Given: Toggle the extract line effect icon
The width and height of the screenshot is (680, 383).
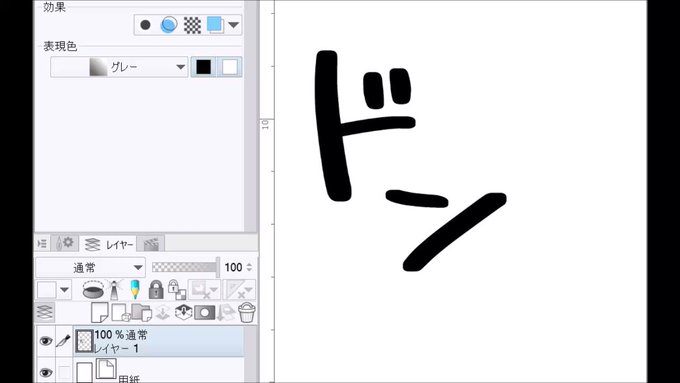Looking at the screenshot, I should (169, 25).
